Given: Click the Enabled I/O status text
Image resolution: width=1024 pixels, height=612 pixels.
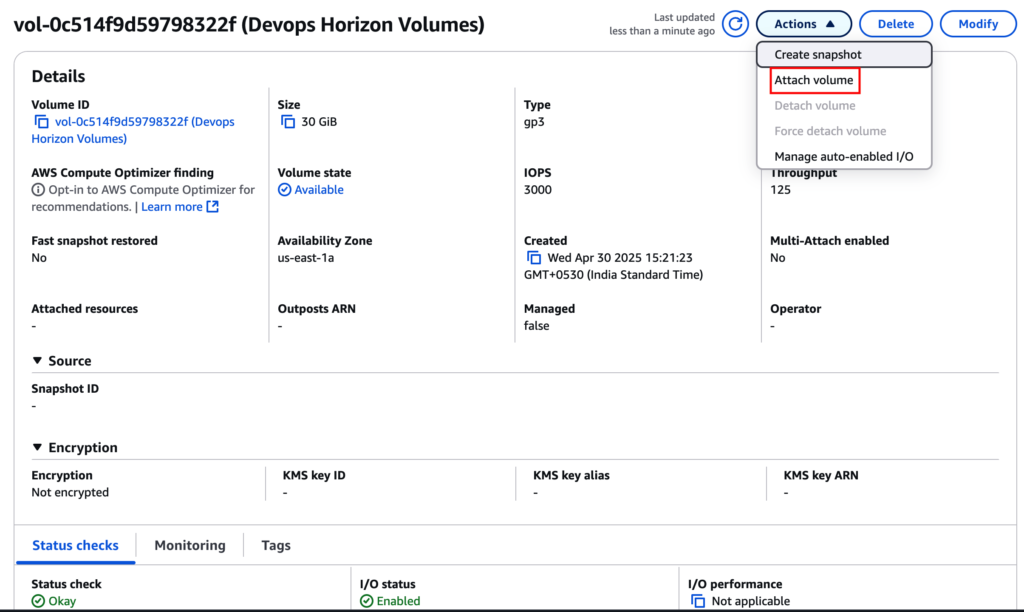Looking at the screenshot, I should tap(398, 601).
